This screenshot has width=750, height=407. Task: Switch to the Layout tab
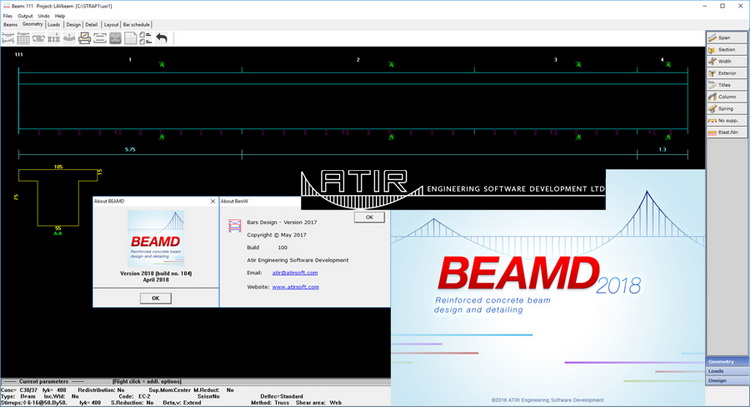point(111,24)
